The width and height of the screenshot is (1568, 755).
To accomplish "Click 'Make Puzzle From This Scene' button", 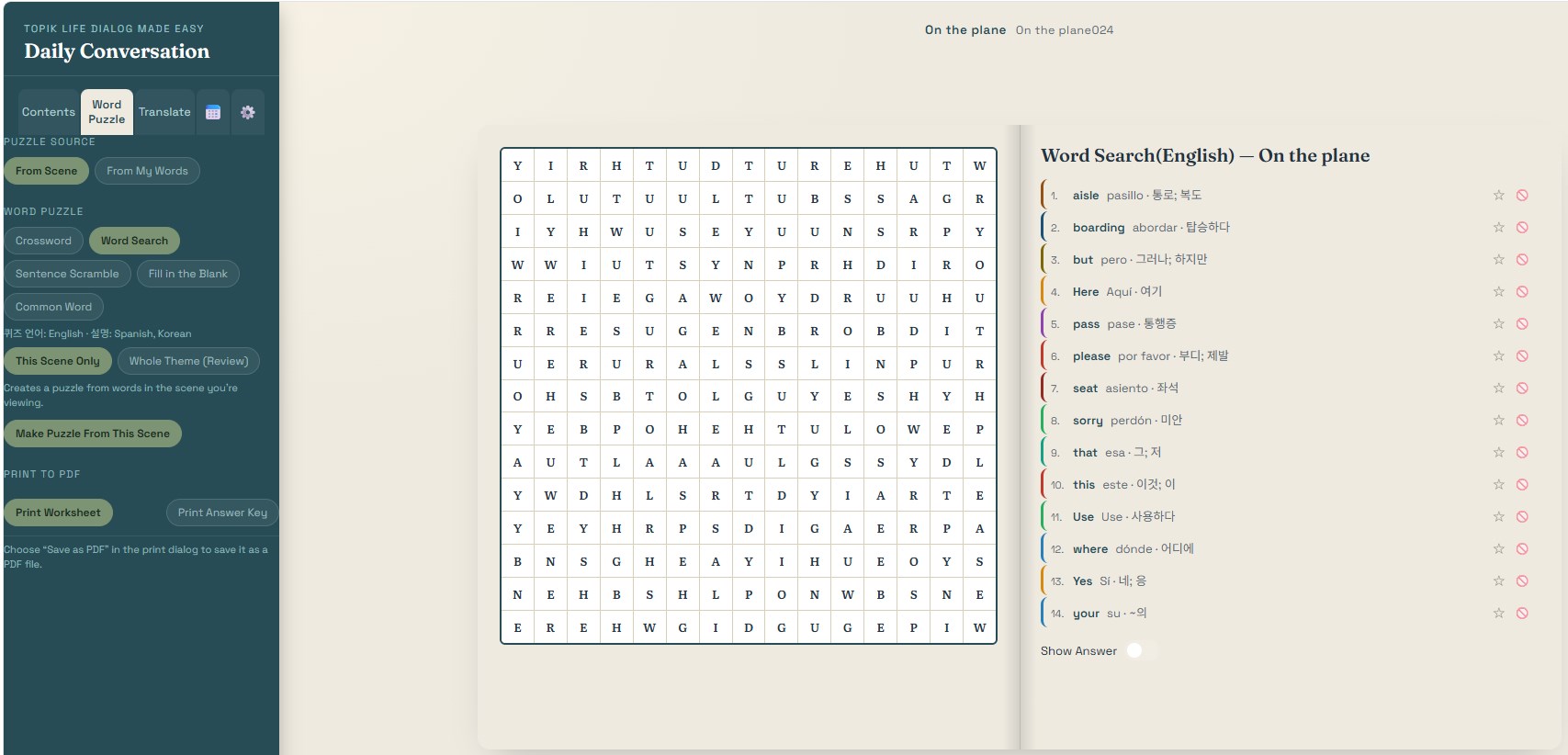I will [x=93, y=434].
